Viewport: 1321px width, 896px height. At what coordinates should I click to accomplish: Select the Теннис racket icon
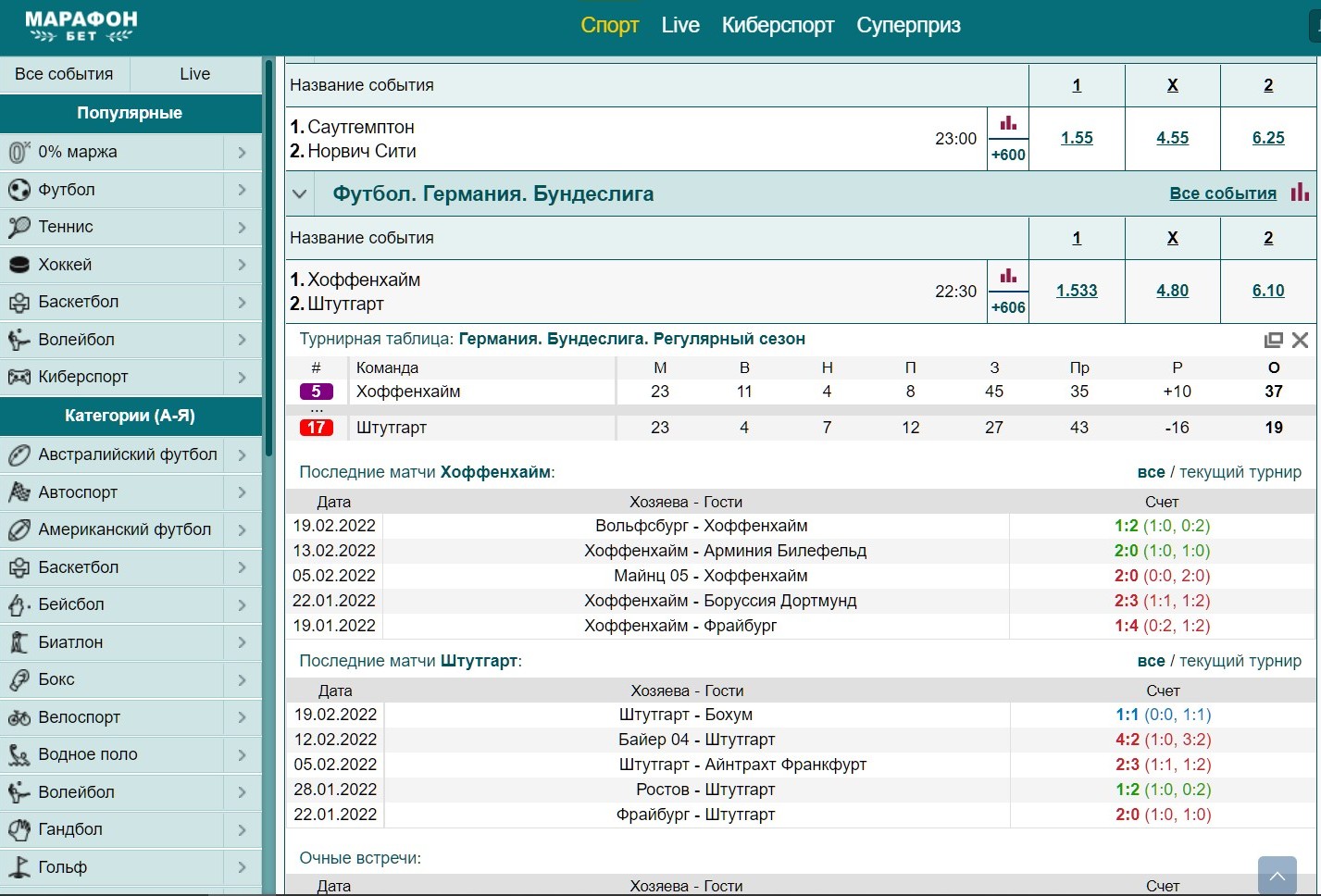tap(19, 227)
